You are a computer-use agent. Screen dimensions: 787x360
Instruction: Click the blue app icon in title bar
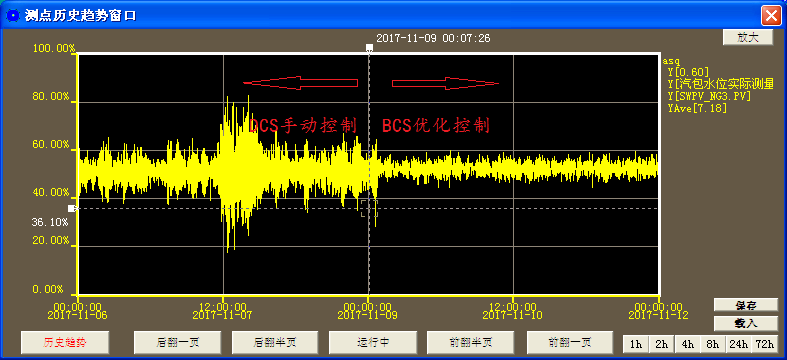pyautogui.click(x=12, y=16)
